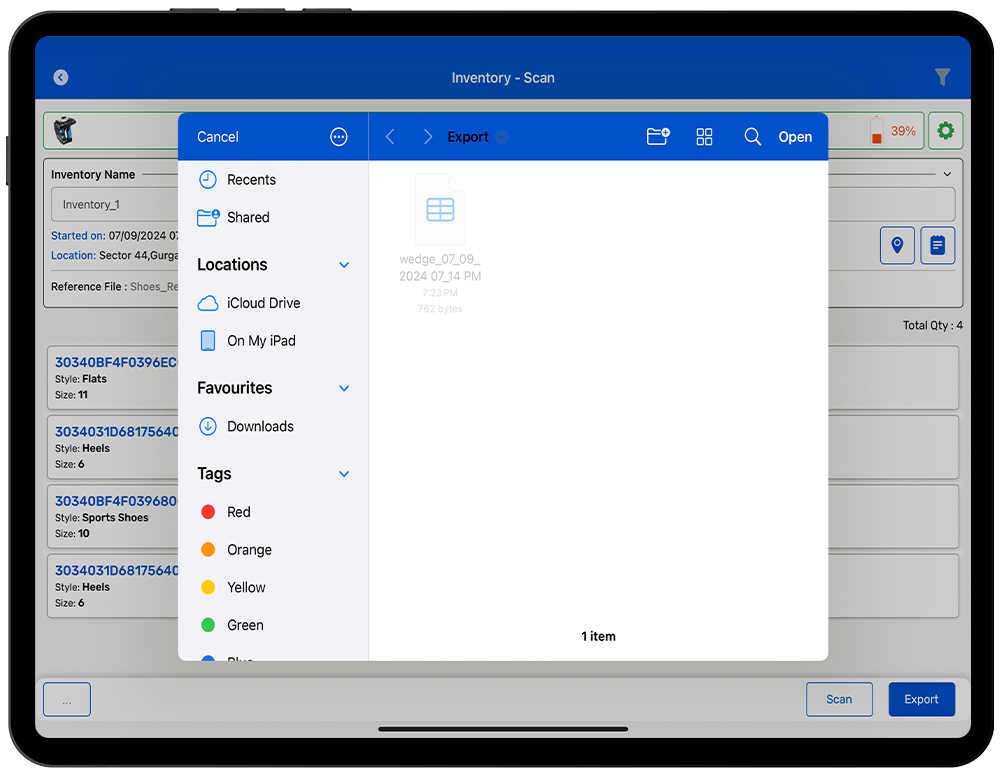
Task: Open iCloud Drive location
Action: pyautogui.click(x=263, y=303)
